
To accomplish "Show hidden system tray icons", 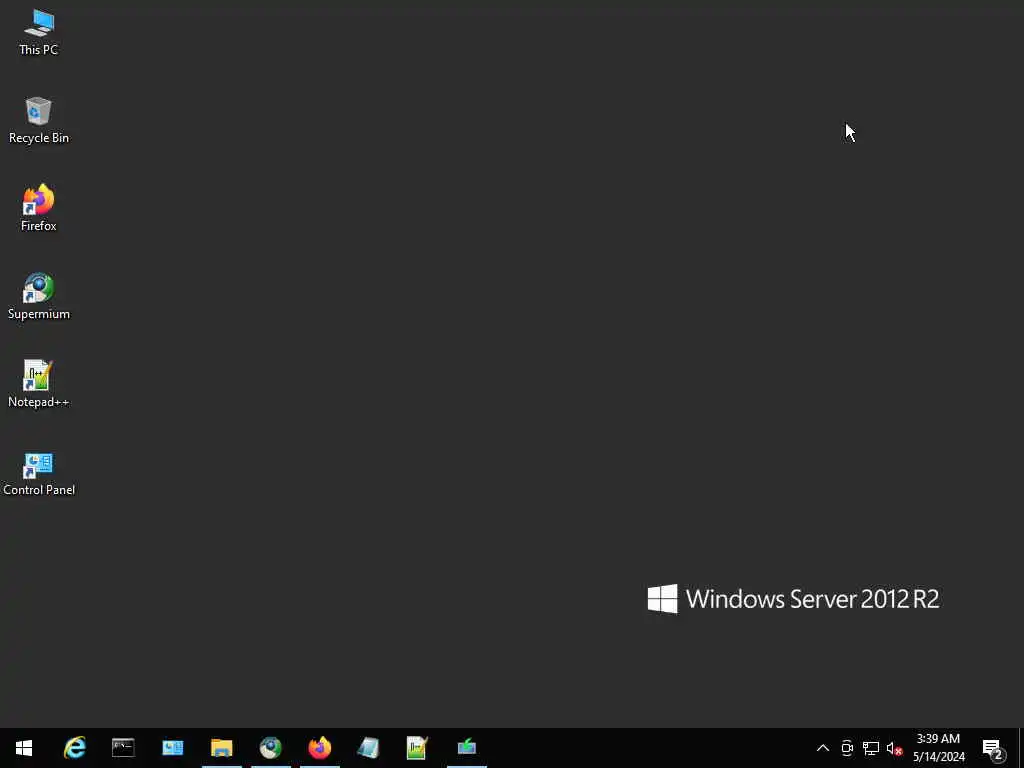I will [823, 748].
